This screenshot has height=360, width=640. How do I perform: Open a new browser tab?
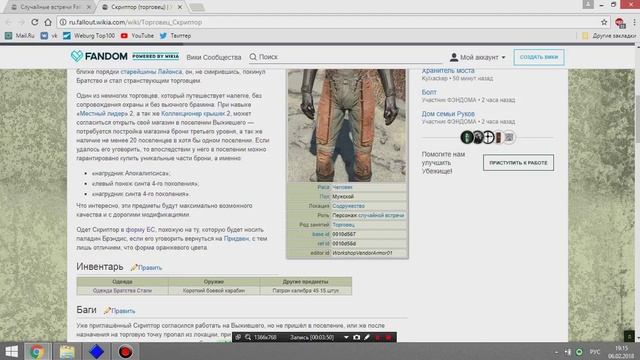tap(197, 7)
